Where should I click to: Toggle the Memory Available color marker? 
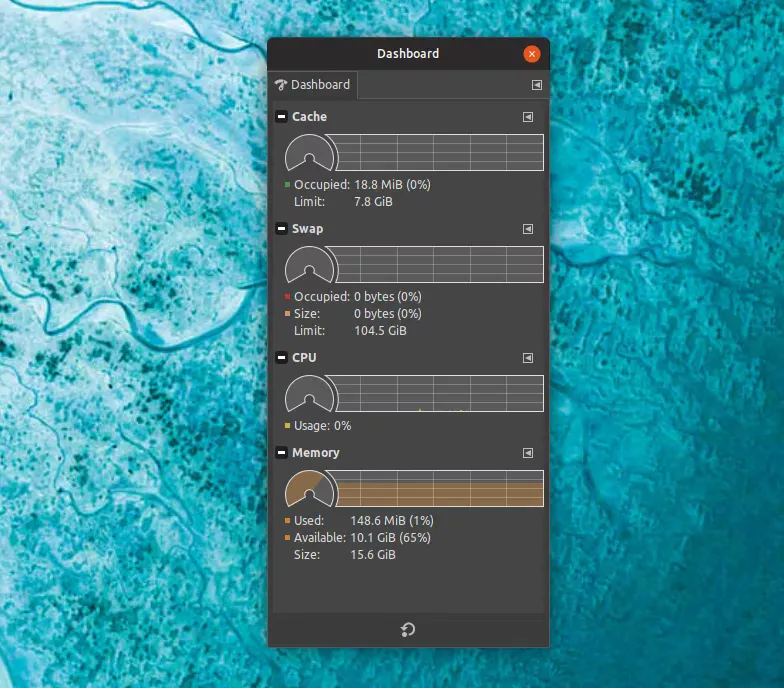[288, 538]
